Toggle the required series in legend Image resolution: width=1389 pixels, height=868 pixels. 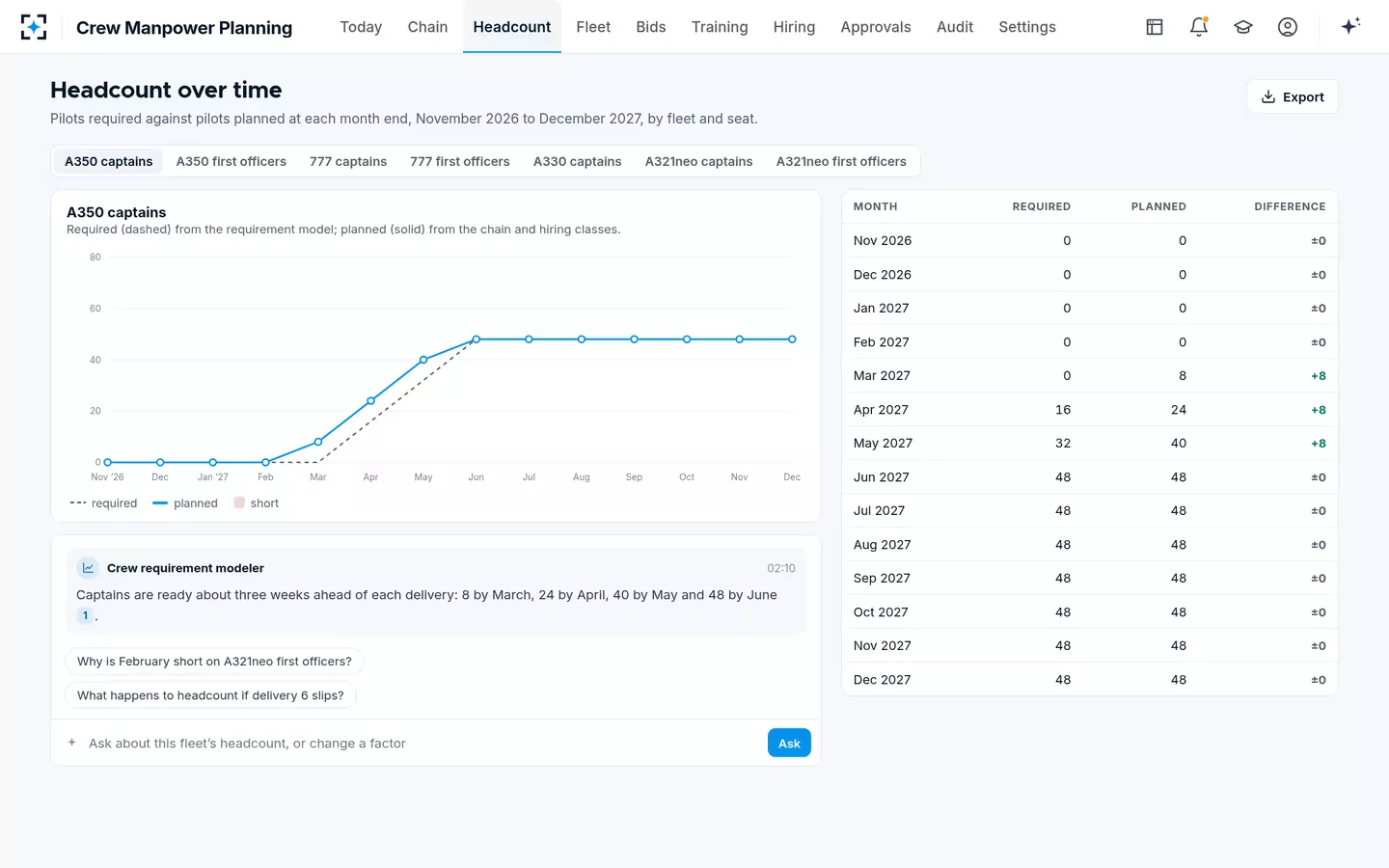tap(104, 503)
